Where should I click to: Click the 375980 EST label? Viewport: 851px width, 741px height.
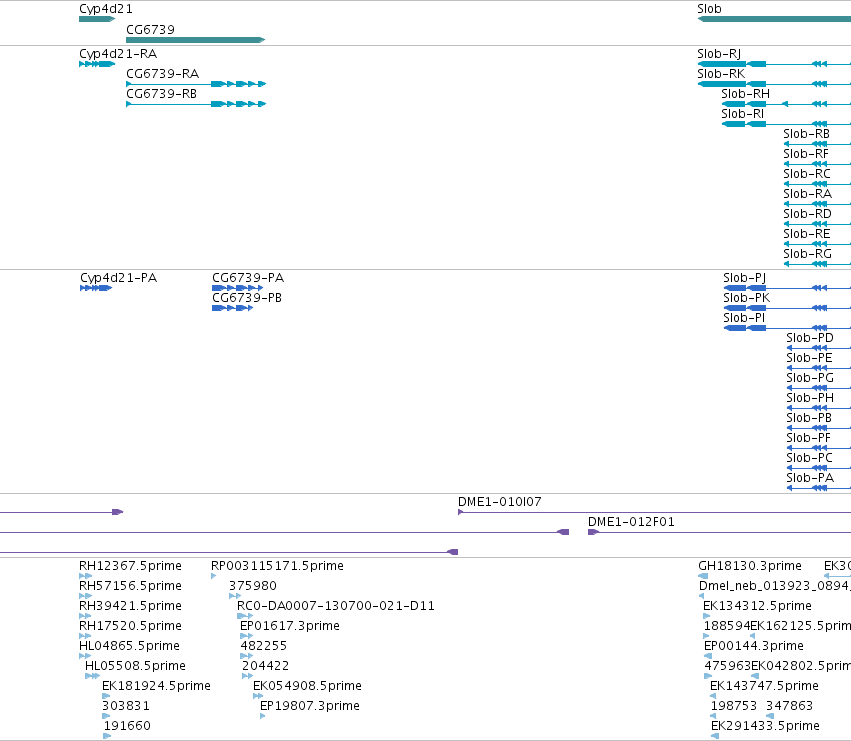pyautogui.click(x=253, y=586)
